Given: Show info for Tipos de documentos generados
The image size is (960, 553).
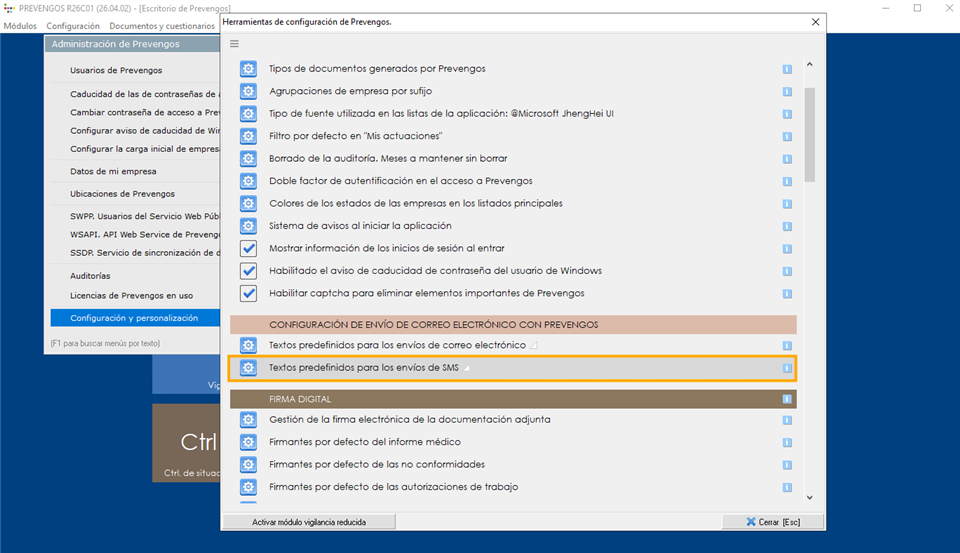Looking at the screenshot, I should pos(787,69).
